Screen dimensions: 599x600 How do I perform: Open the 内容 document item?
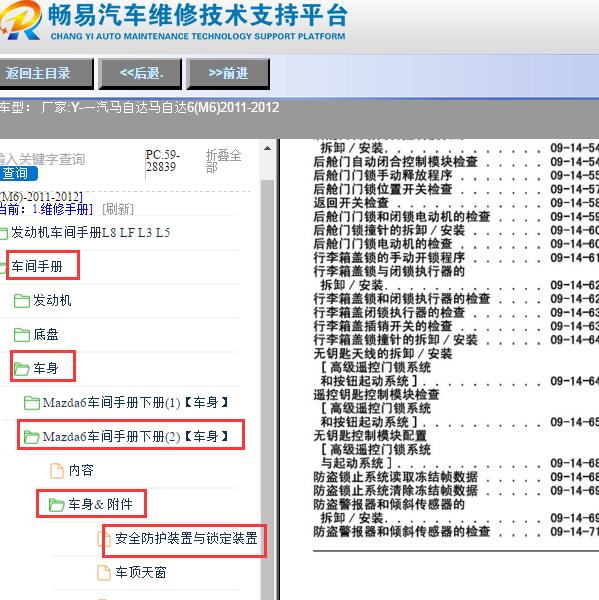[81, 470]
